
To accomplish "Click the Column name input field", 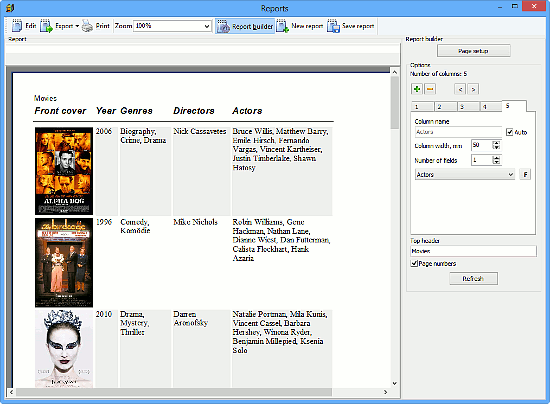I will tap(458, 132).
